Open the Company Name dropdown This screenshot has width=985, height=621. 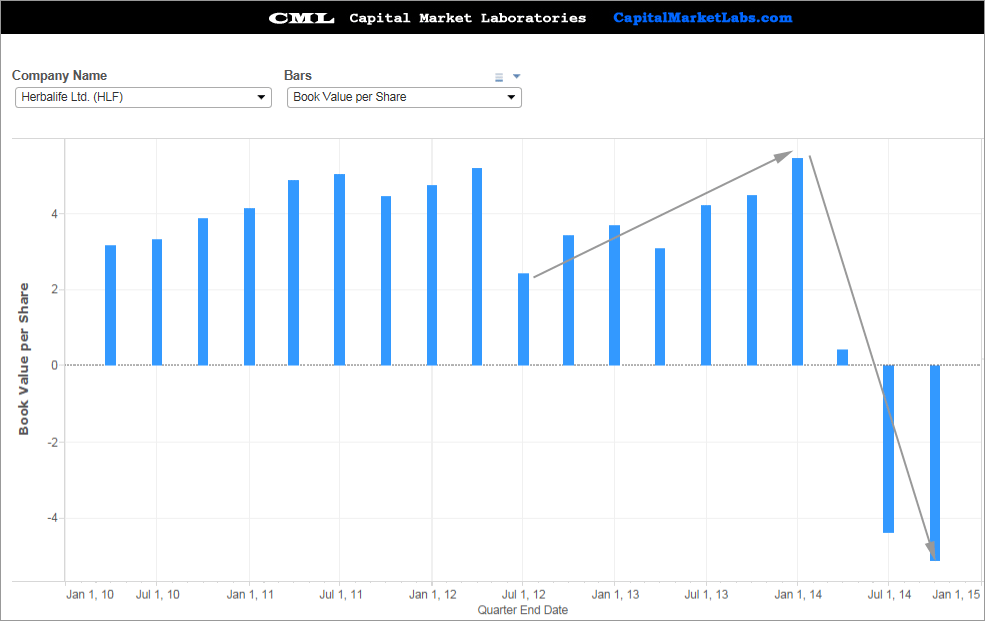pos(143,97)
